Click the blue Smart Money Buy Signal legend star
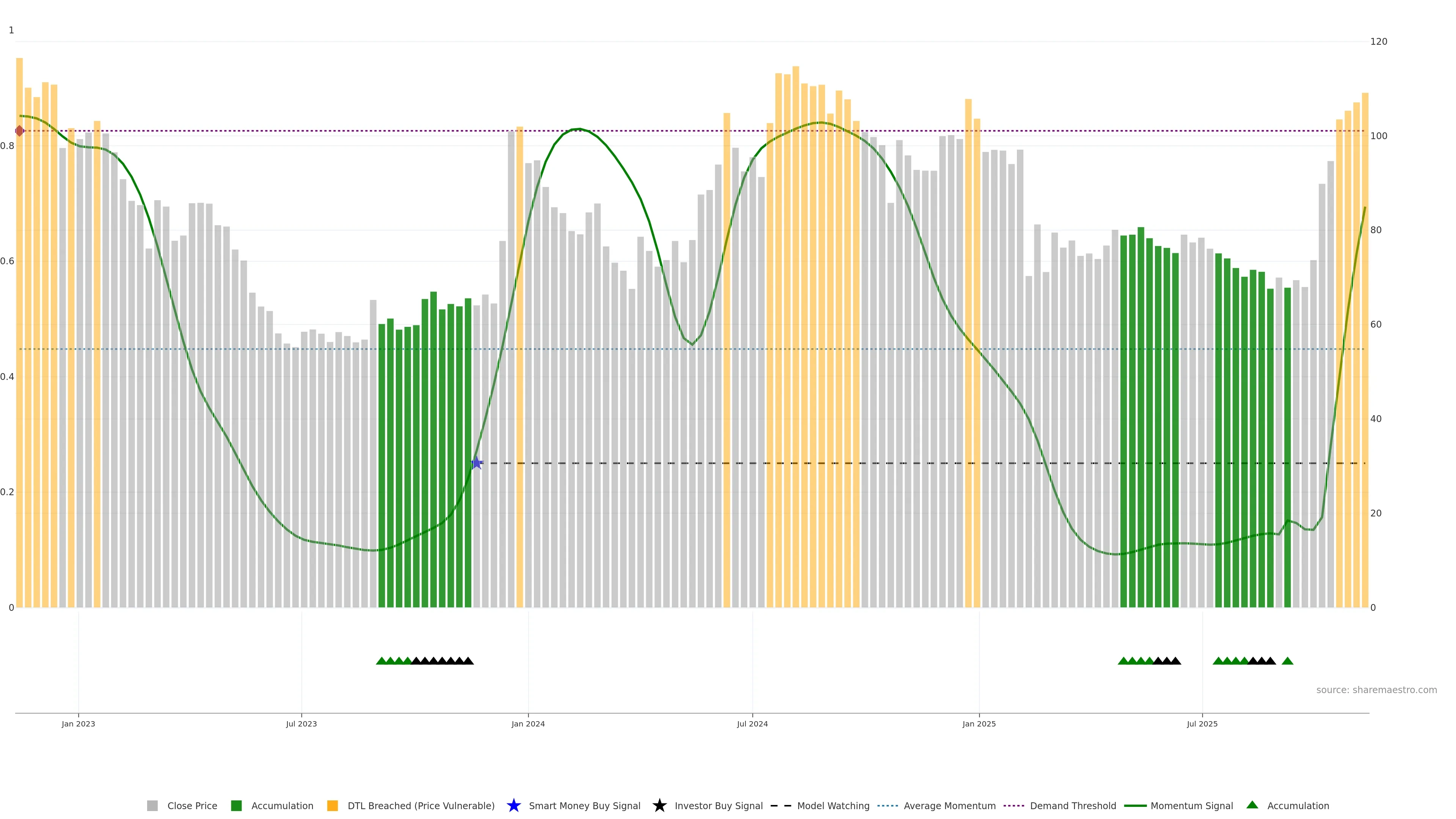Screen dimensions: 1456x819 click(x=513, y=805)
